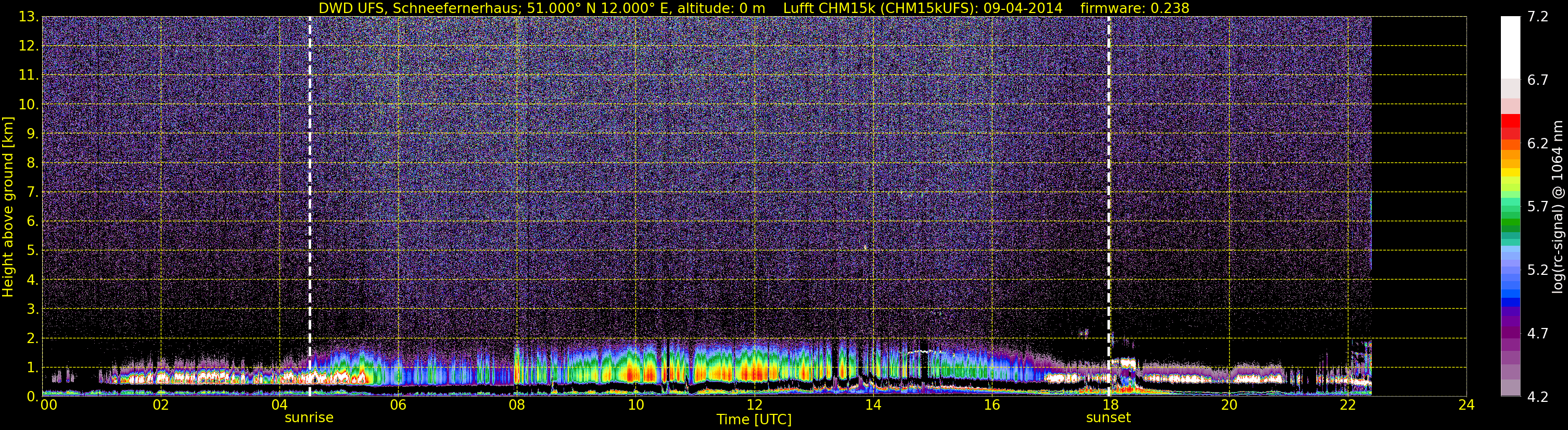Click the time axis tick label 20
Screen dimensions: 1568x430
1229,405
